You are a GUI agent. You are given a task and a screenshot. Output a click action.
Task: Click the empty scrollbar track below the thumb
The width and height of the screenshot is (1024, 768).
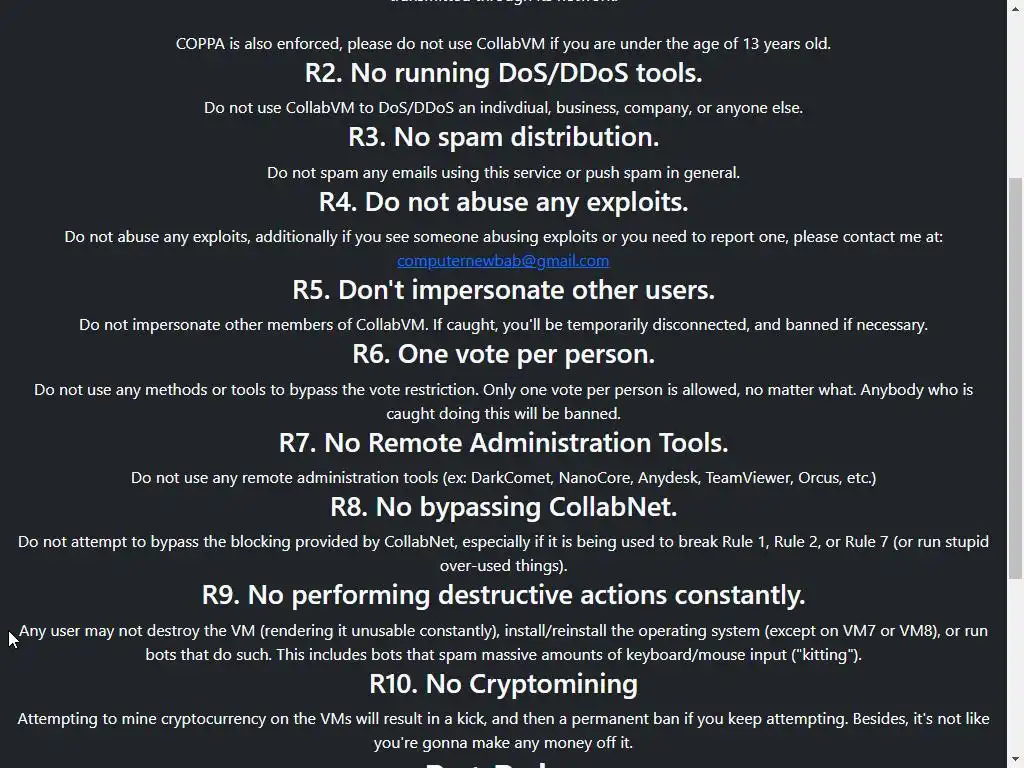click(1015, 665)
